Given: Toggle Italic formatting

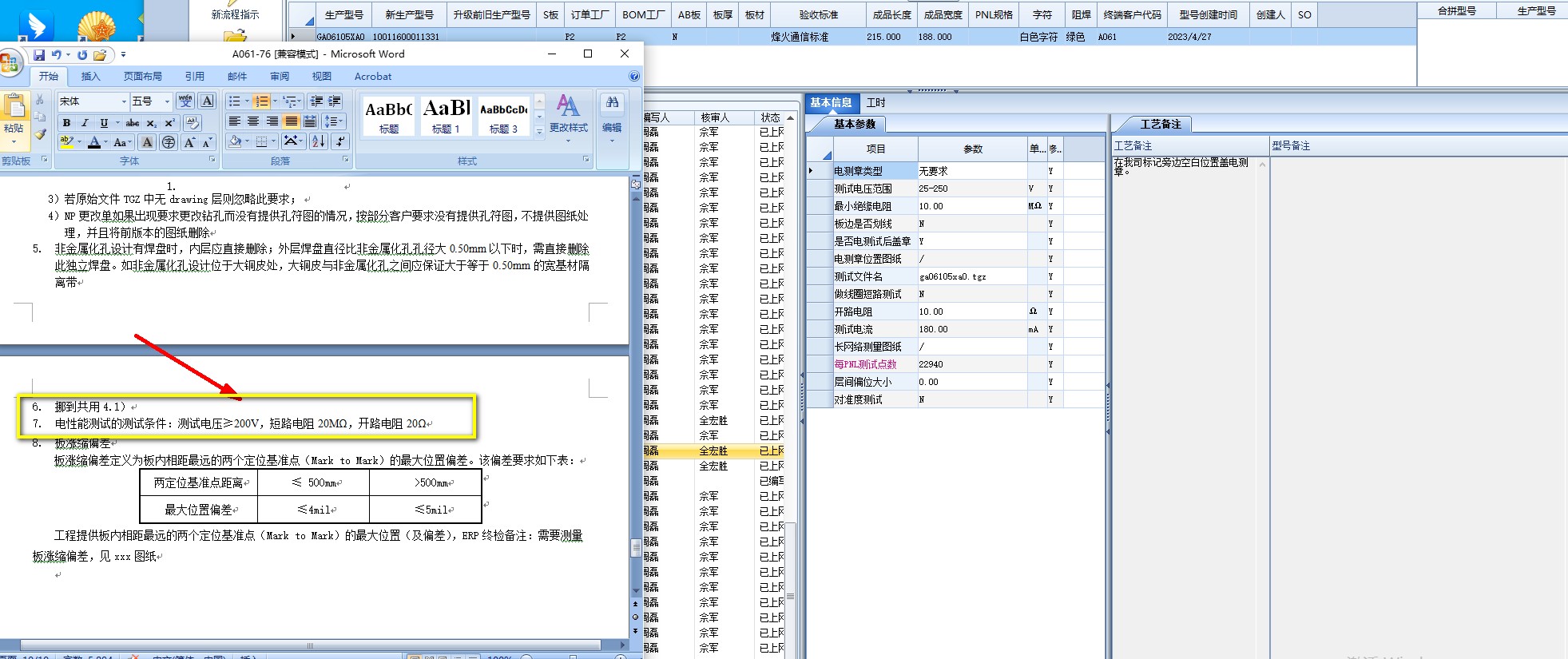Looking at the screenshot, I should (x=85, y=122).
